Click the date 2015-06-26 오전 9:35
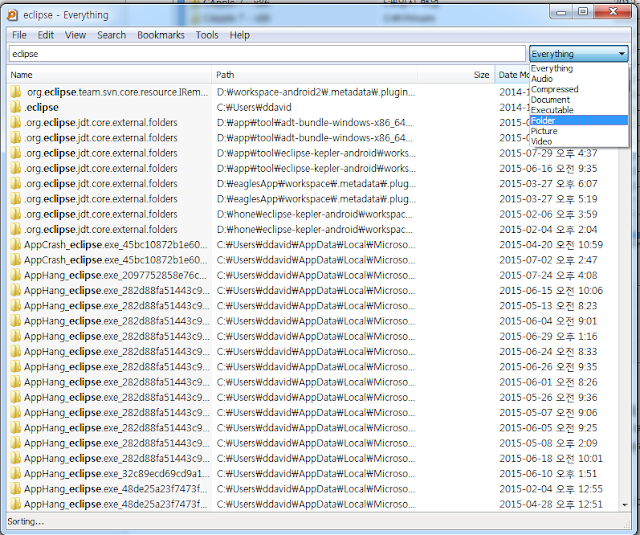The height and width of the screenshot is (535, 640). [548, 367]
